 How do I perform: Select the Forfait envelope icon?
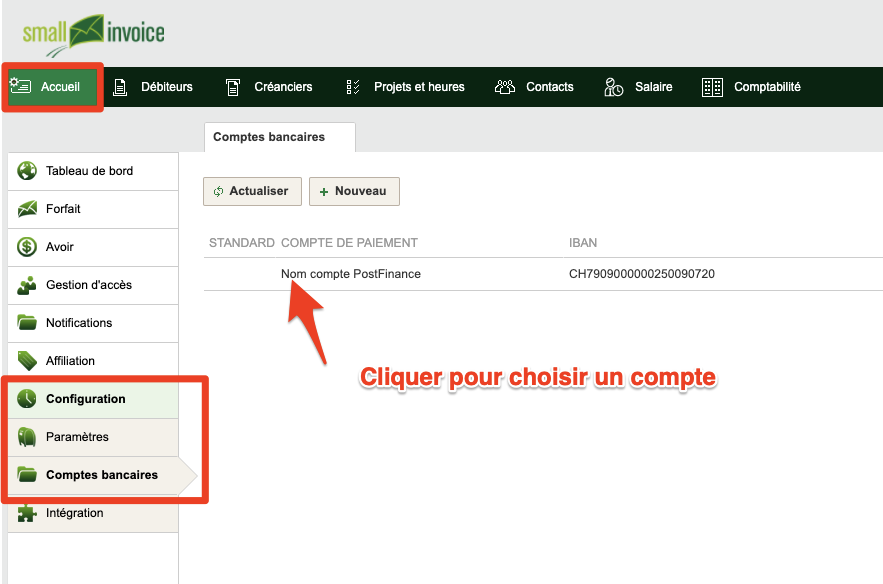click(26, 209)
